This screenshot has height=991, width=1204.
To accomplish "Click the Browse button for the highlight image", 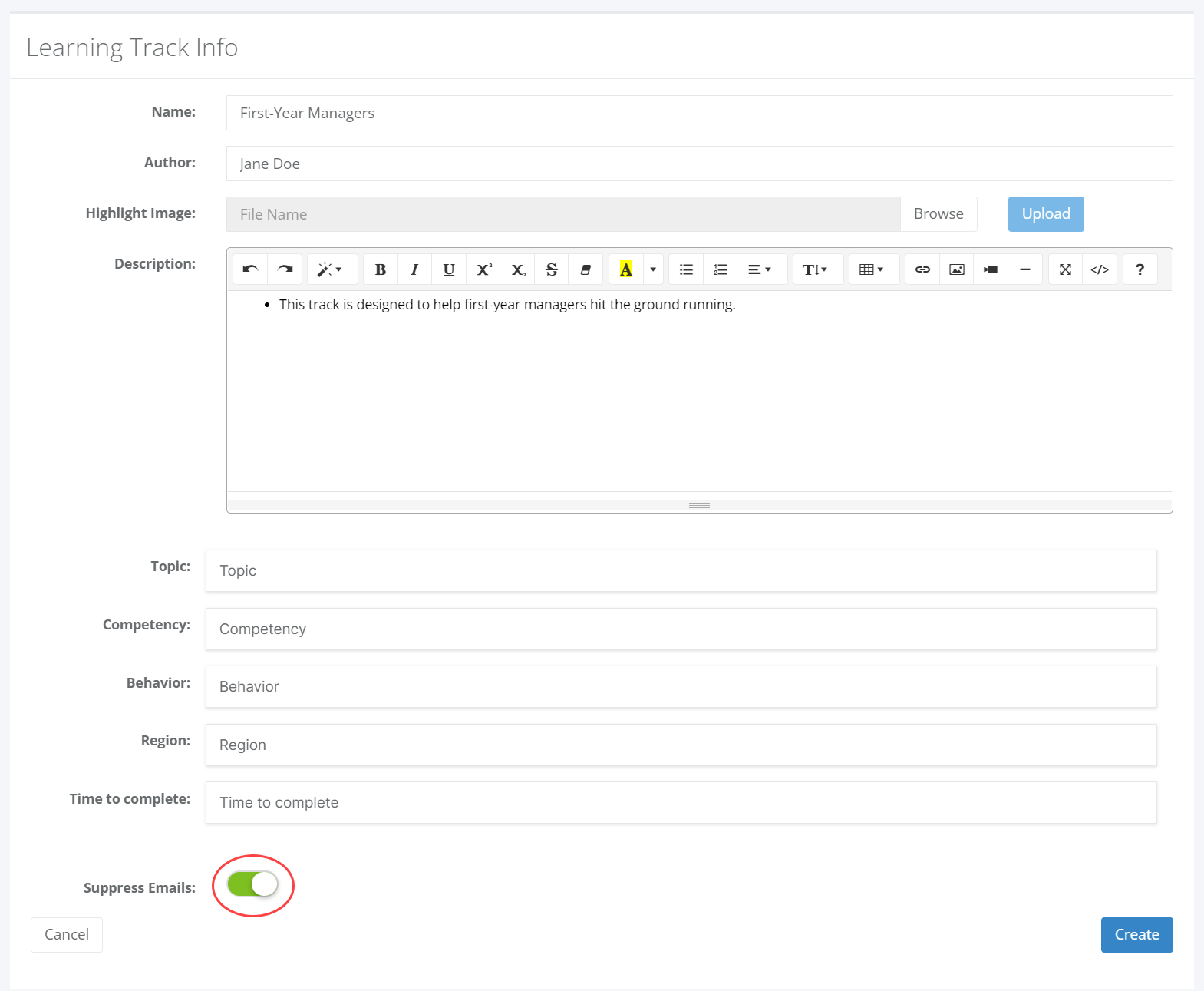I will [938, 214].
